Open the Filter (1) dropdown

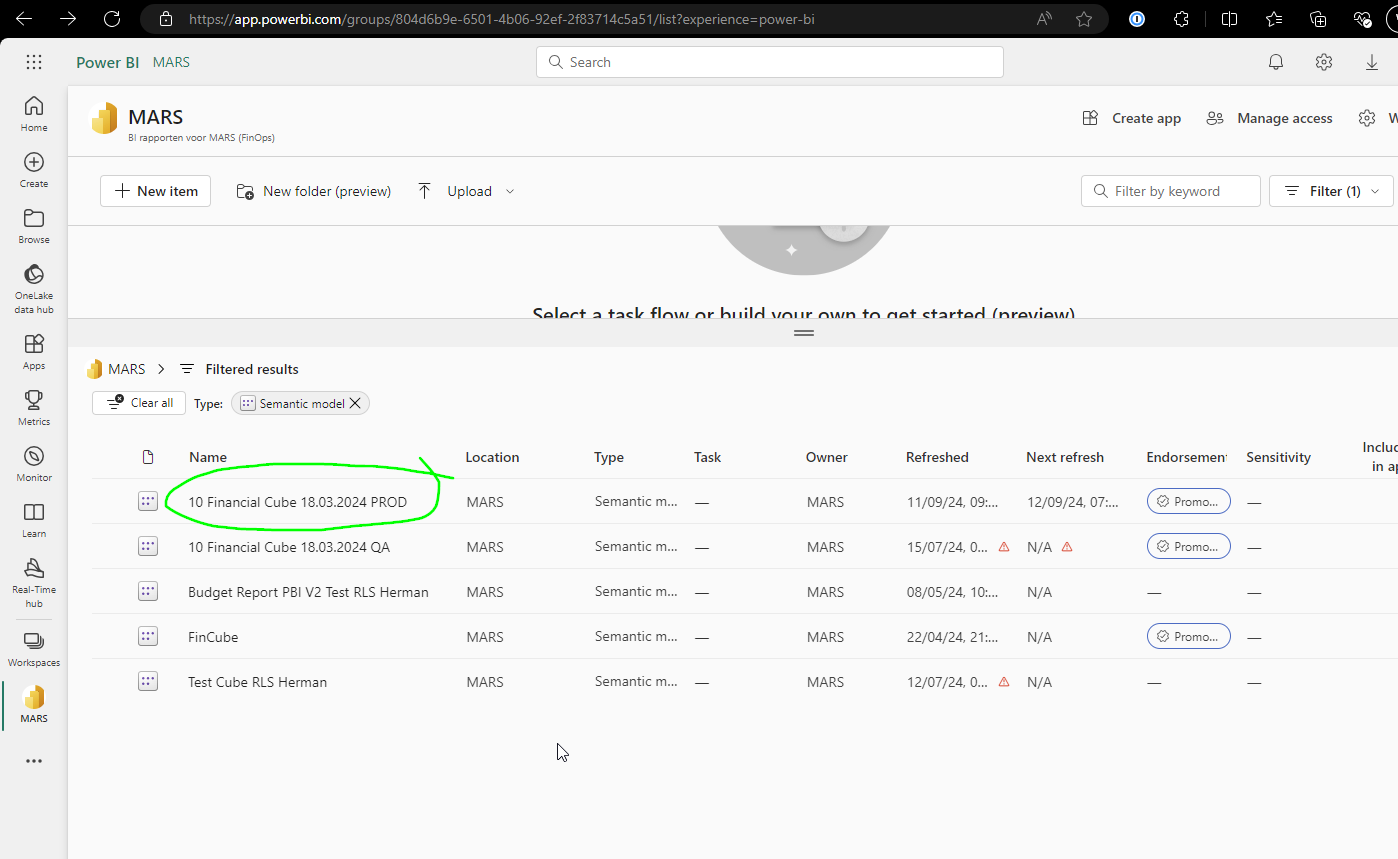[1331, 191]
